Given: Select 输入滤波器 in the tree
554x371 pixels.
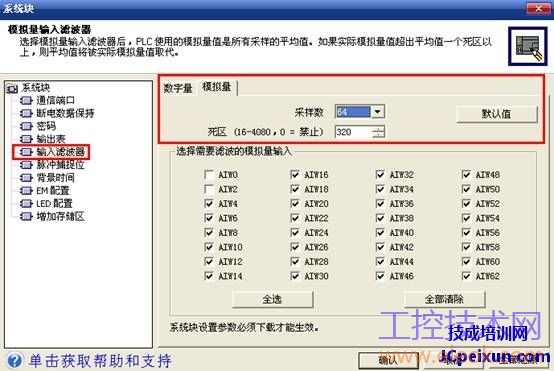Looking at the screenshot, I should pyautogui.click(x=60, y=152).
